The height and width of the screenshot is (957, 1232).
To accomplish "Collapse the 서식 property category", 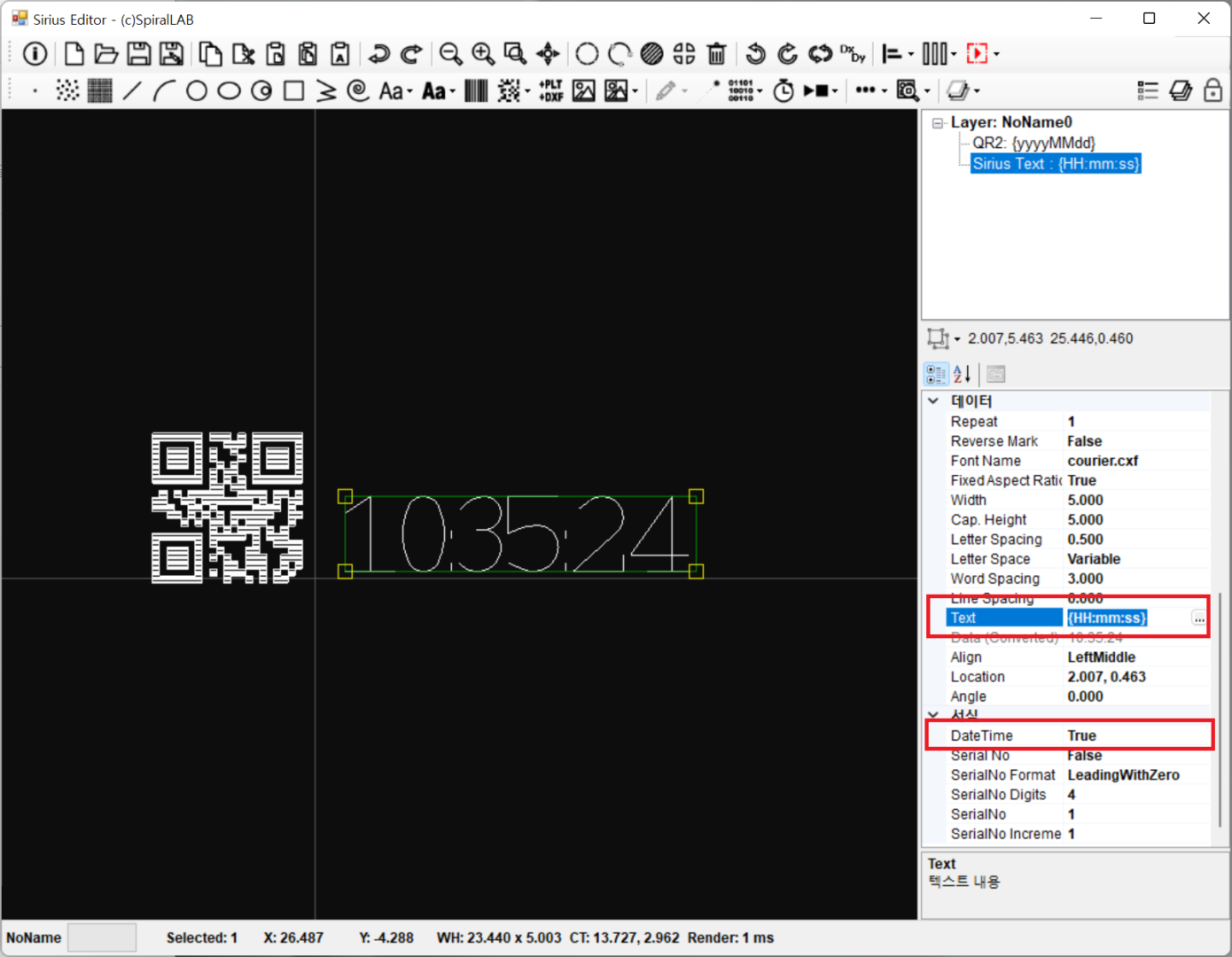I will [933, 715].
